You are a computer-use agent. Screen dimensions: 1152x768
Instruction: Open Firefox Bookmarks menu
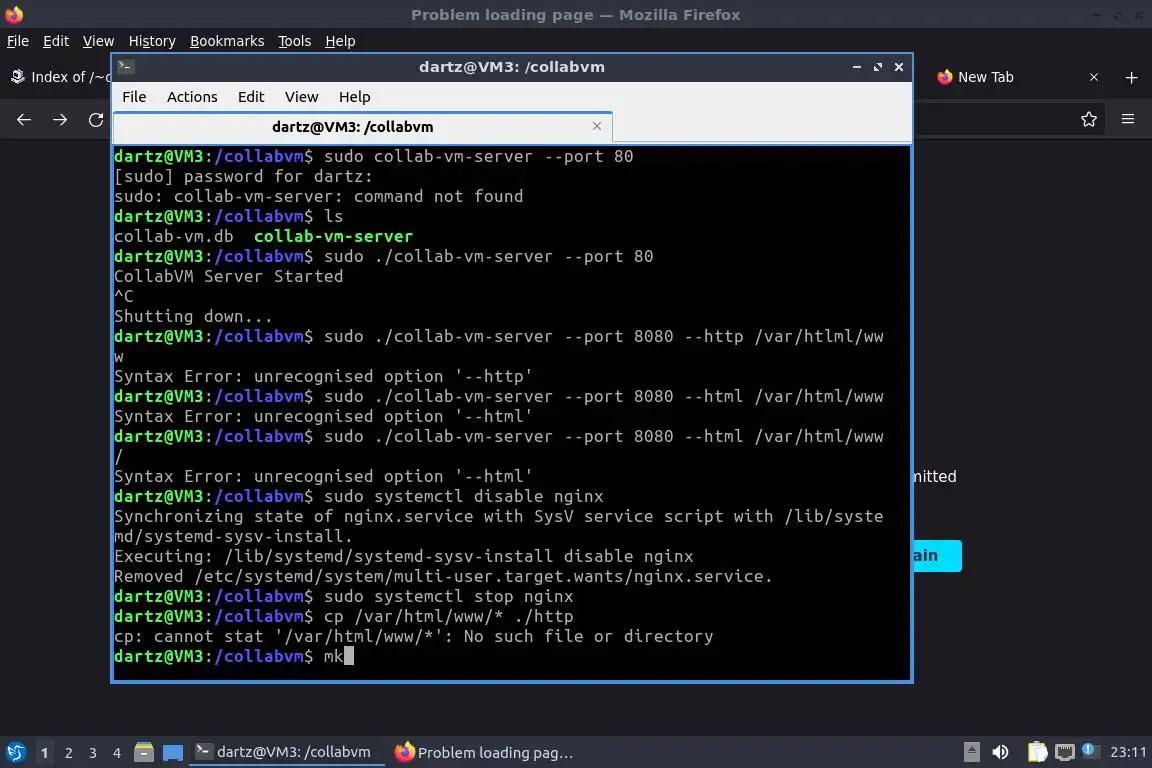[227, 41]
